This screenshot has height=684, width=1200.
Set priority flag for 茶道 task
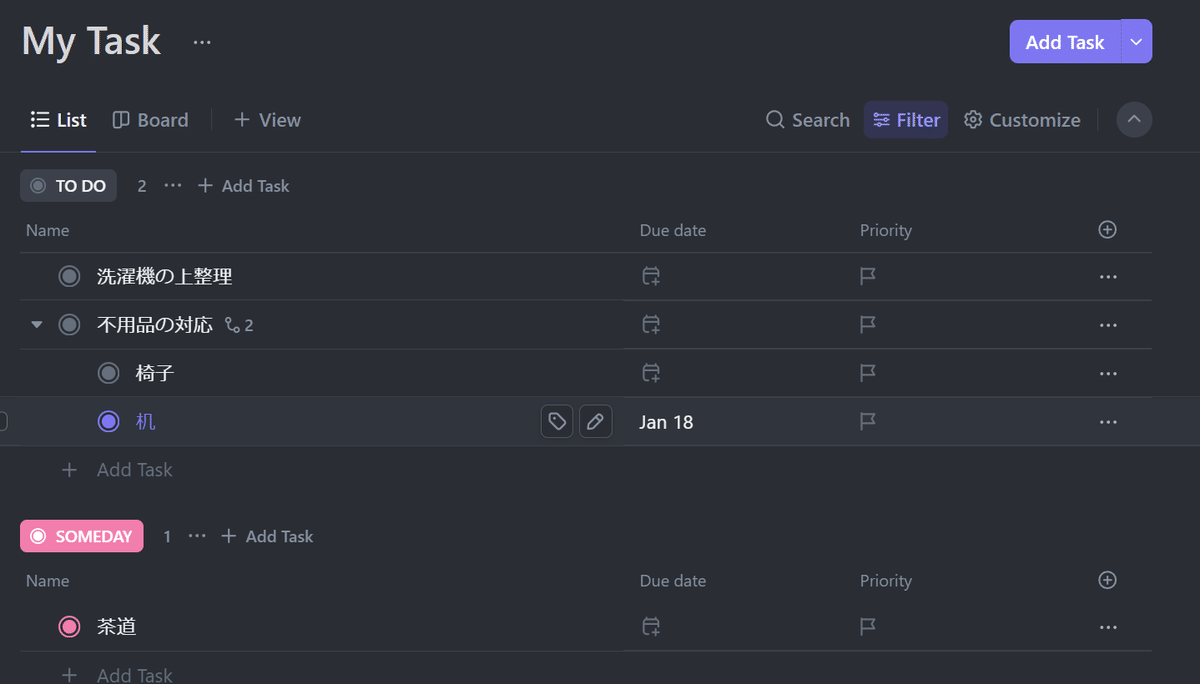click(x=868, y=627)
